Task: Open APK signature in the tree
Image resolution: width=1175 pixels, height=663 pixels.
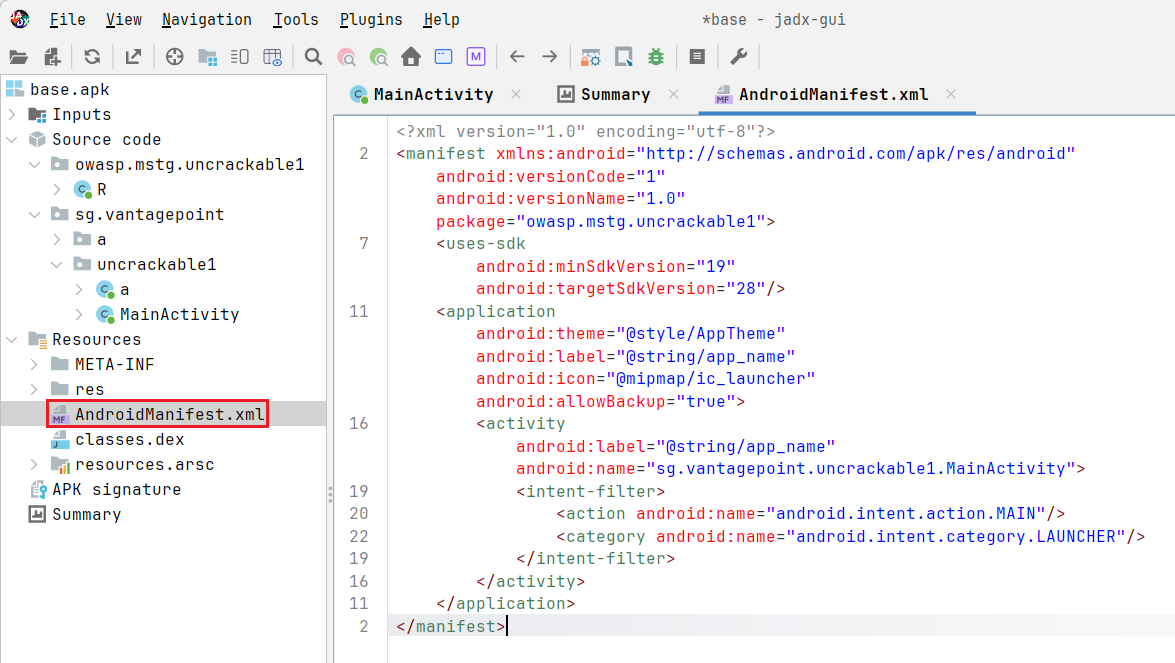Action: tap(116, 490)
